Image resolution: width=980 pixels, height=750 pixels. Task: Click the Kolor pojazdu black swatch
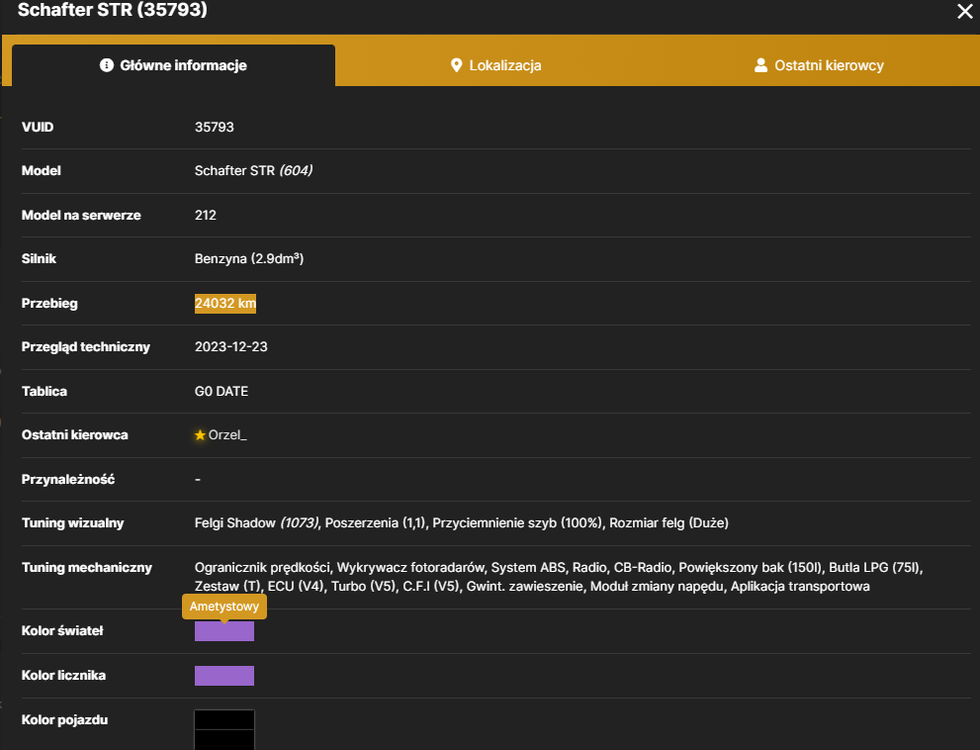pyautogui.click(x=224, y=729)
